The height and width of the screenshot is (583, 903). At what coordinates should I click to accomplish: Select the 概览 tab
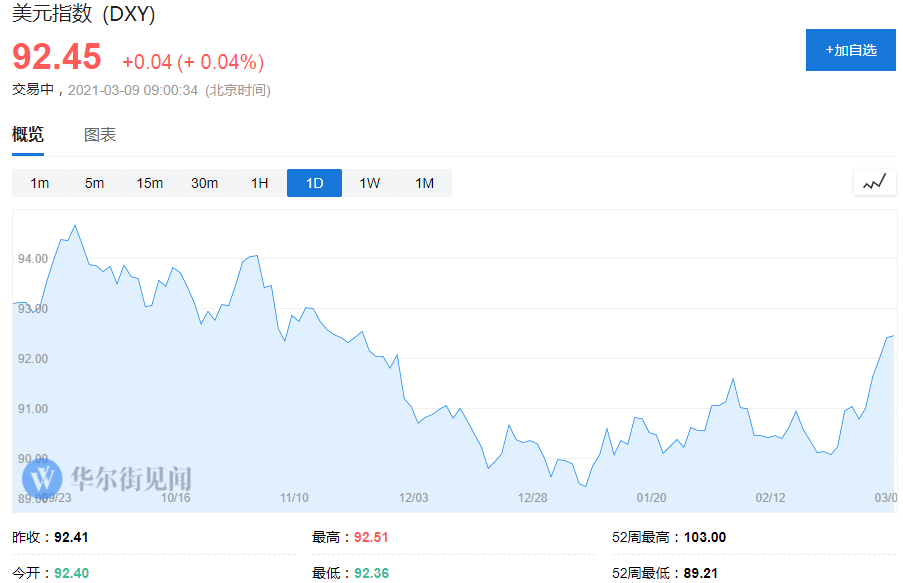coord(28,134)
